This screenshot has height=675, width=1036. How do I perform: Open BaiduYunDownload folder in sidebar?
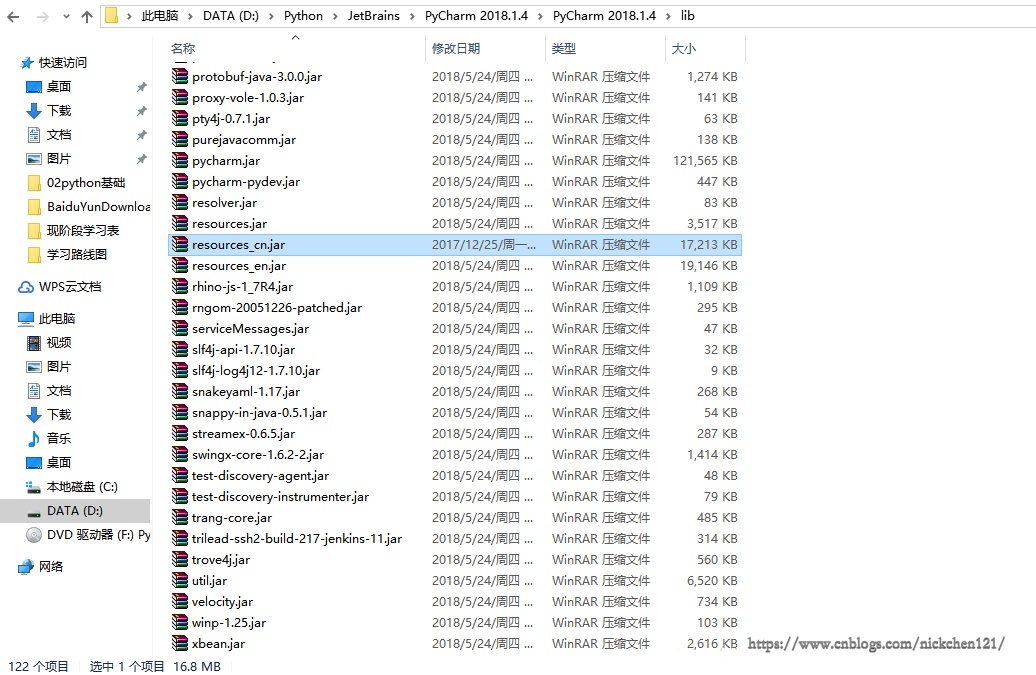click(x=98, y=207)
